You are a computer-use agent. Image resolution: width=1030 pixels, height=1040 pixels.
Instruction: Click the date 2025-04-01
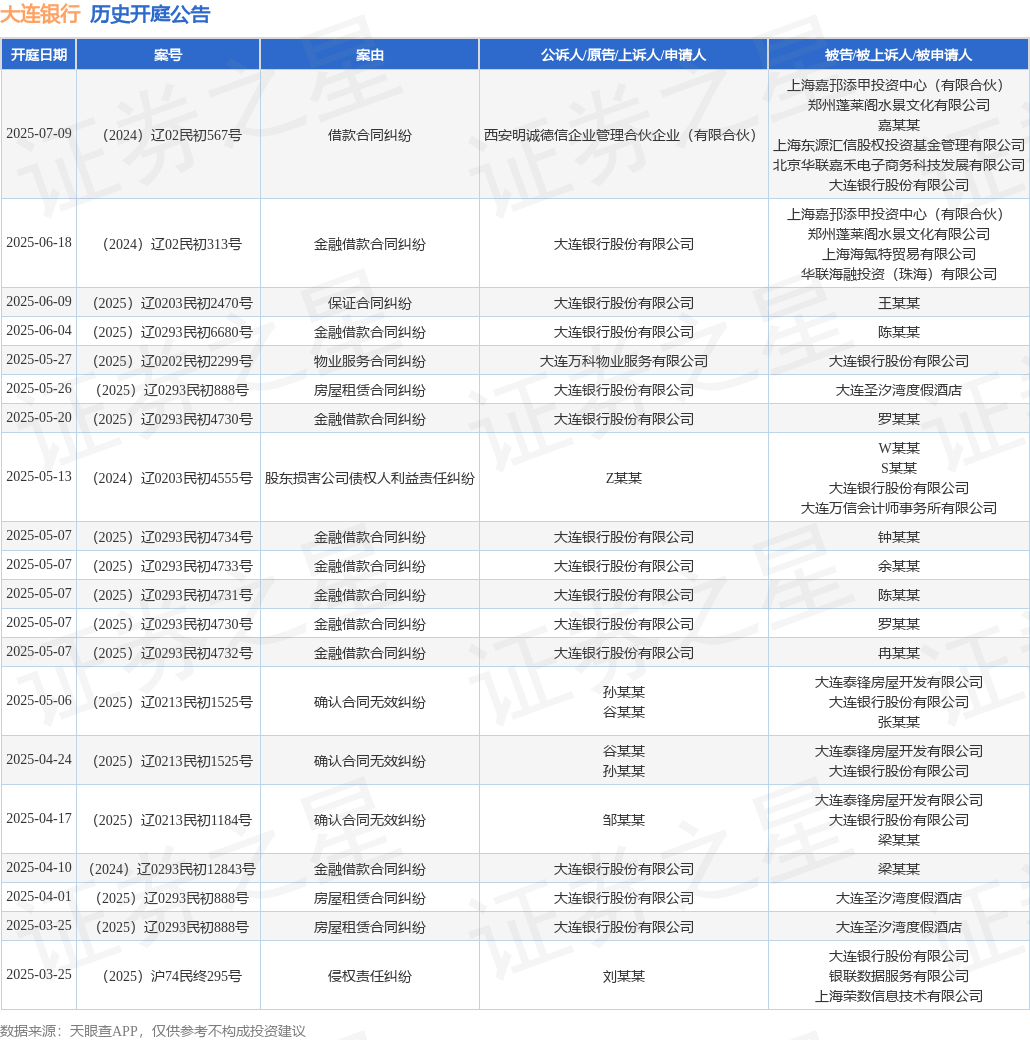click(39, 897)
